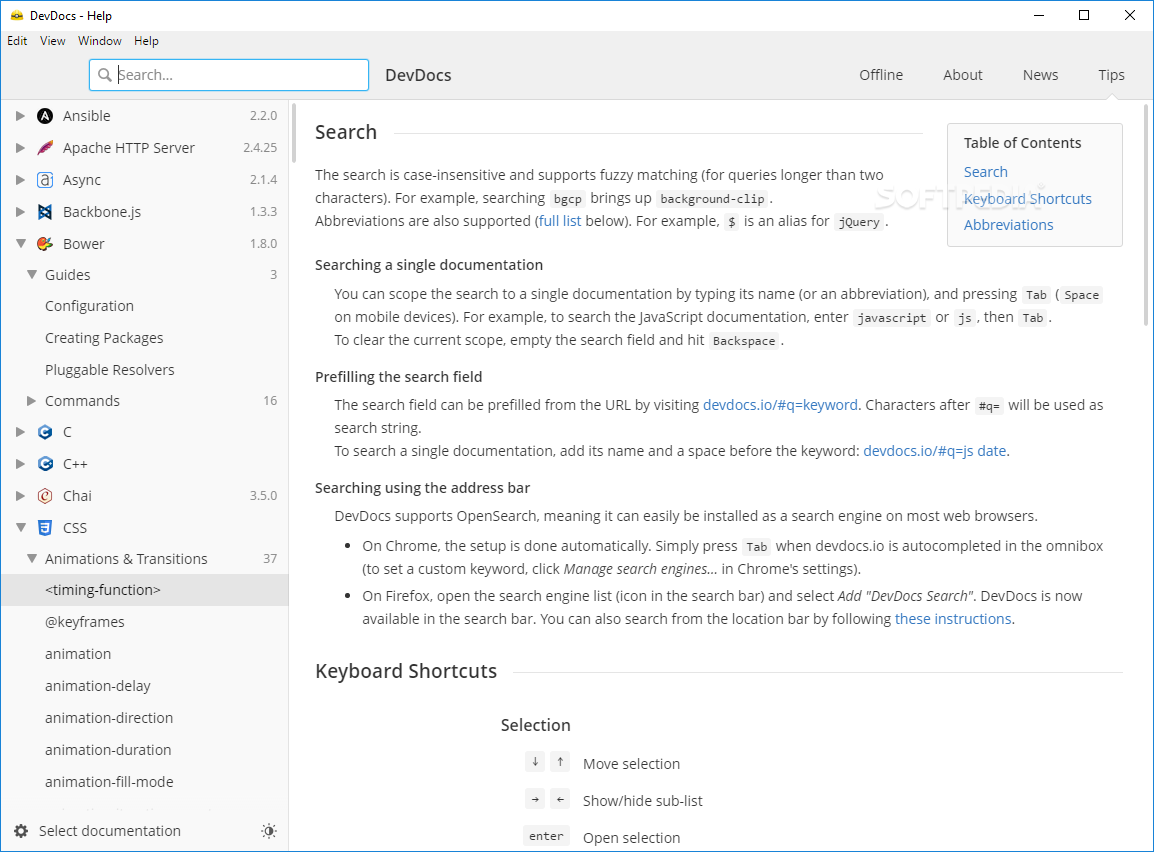1154x852 pixels.
Task: Open the @keyframes entry
Action: click(x=145, y=622)
